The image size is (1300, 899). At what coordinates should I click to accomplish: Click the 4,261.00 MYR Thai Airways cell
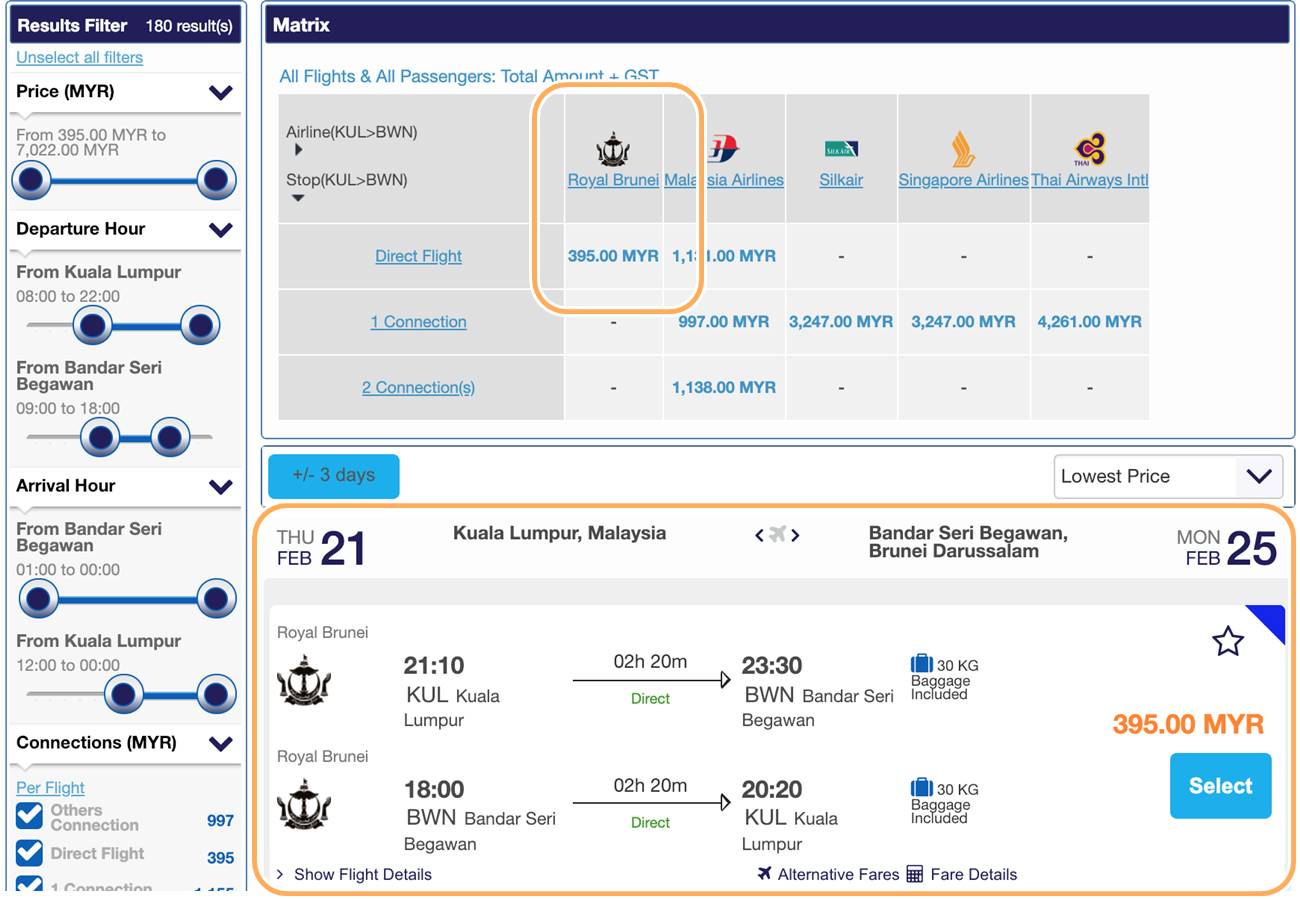pos(1089,322)
